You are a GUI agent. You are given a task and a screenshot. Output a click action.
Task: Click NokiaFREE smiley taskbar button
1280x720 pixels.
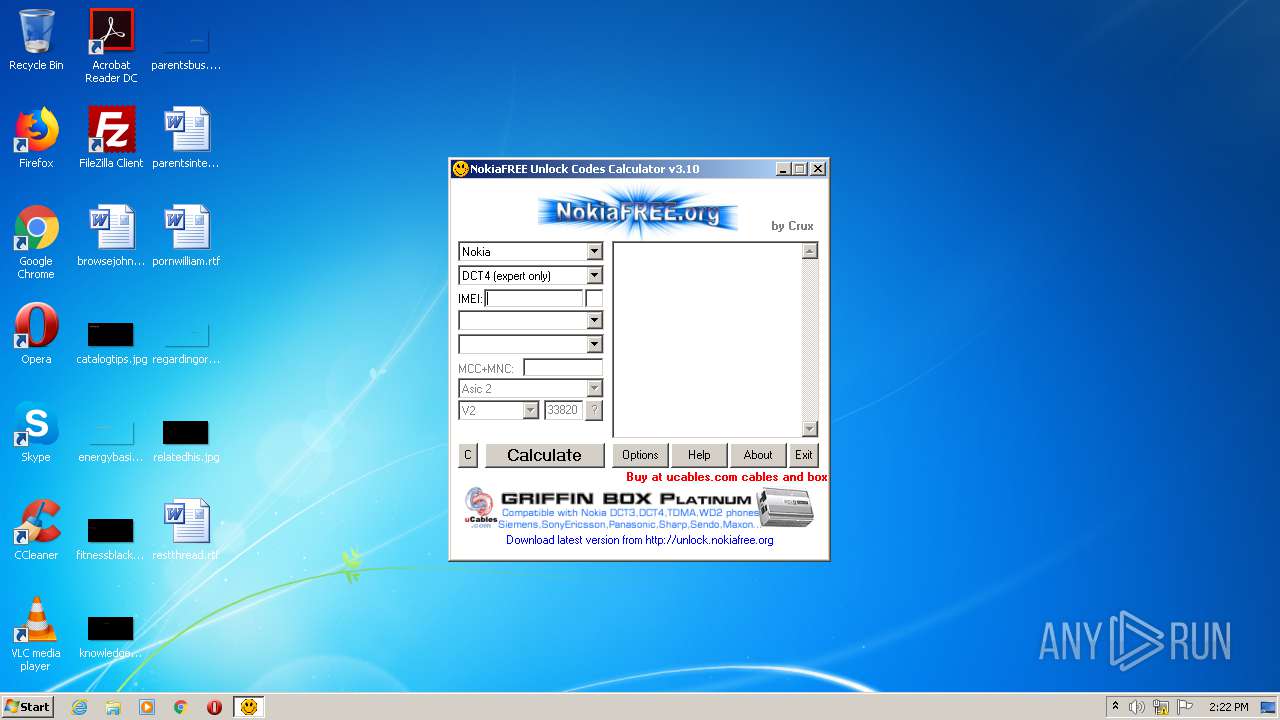pos(249,707)
